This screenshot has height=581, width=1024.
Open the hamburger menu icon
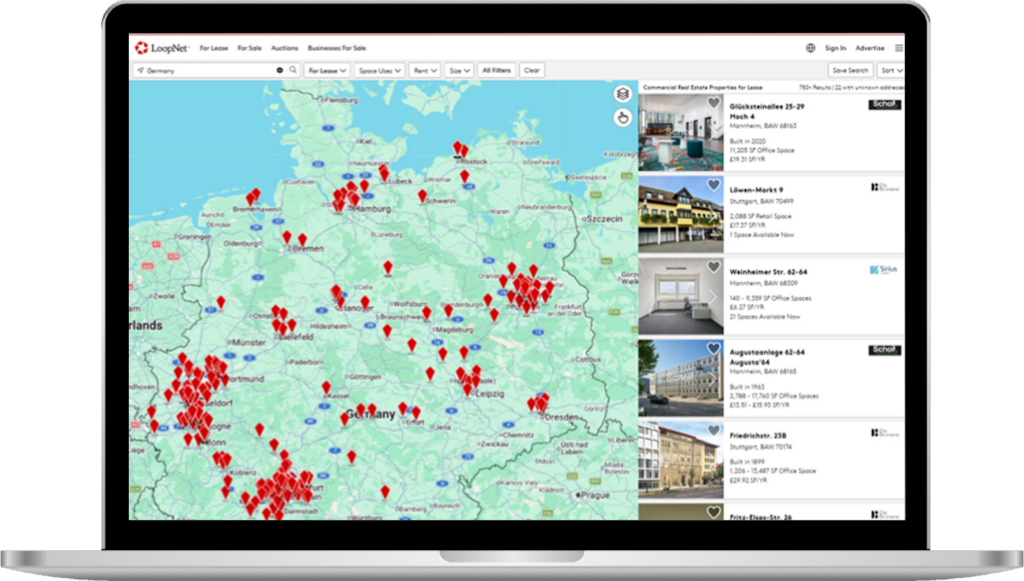pos(899,48)
